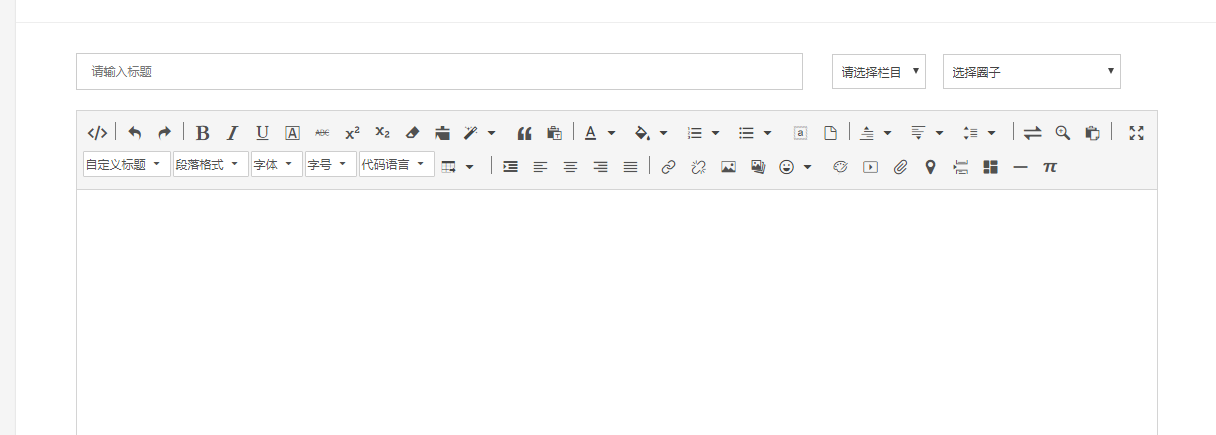This screenshot has width=1216, height=435.
Task: Insert a horizontal rule line
Action: 1020,167
